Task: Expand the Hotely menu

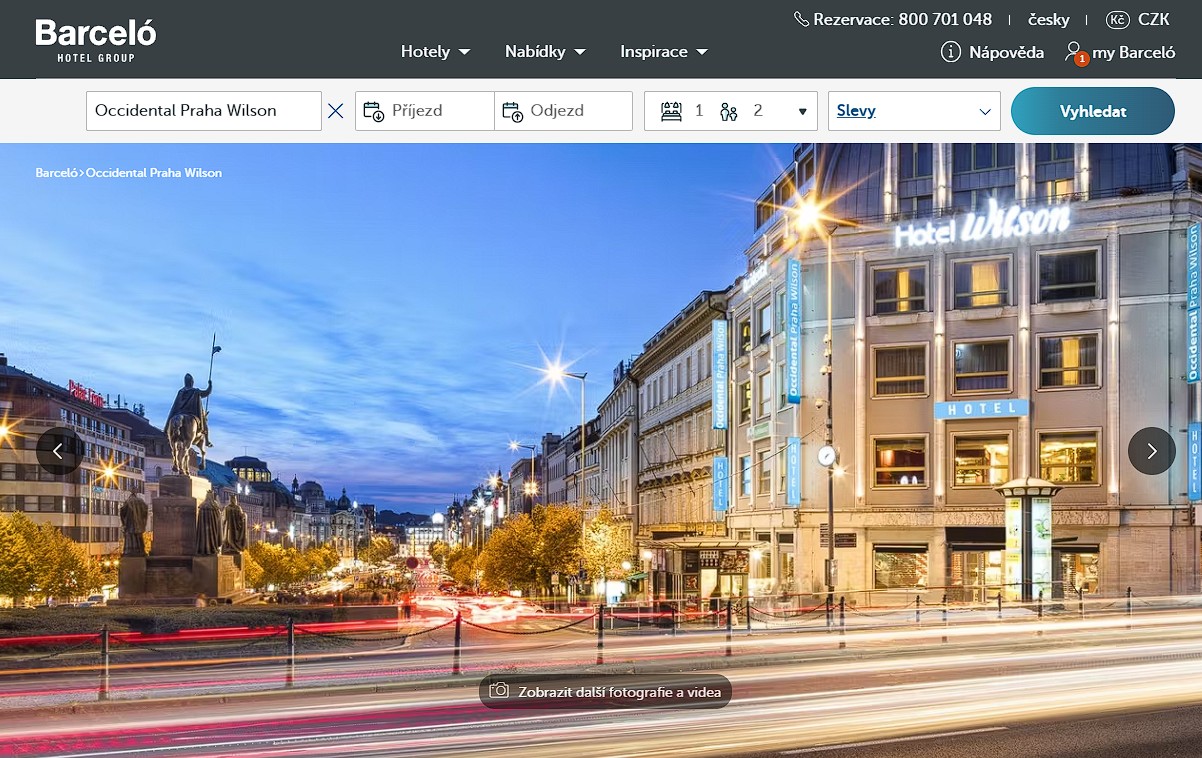Action: [x=436, y=52]
